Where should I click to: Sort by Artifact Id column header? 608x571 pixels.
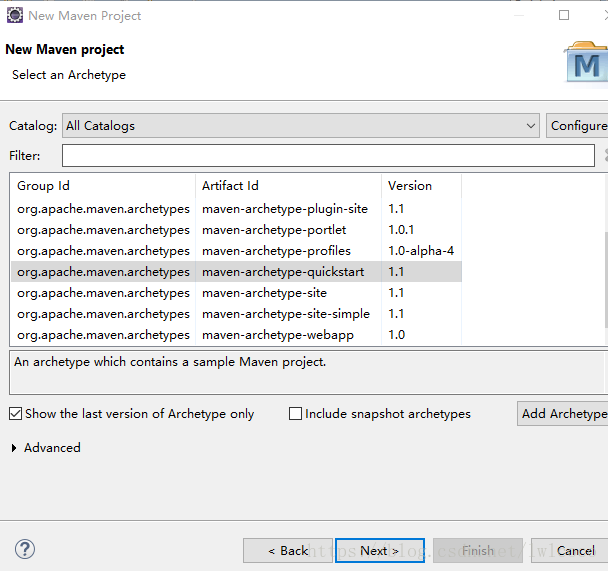288,186
